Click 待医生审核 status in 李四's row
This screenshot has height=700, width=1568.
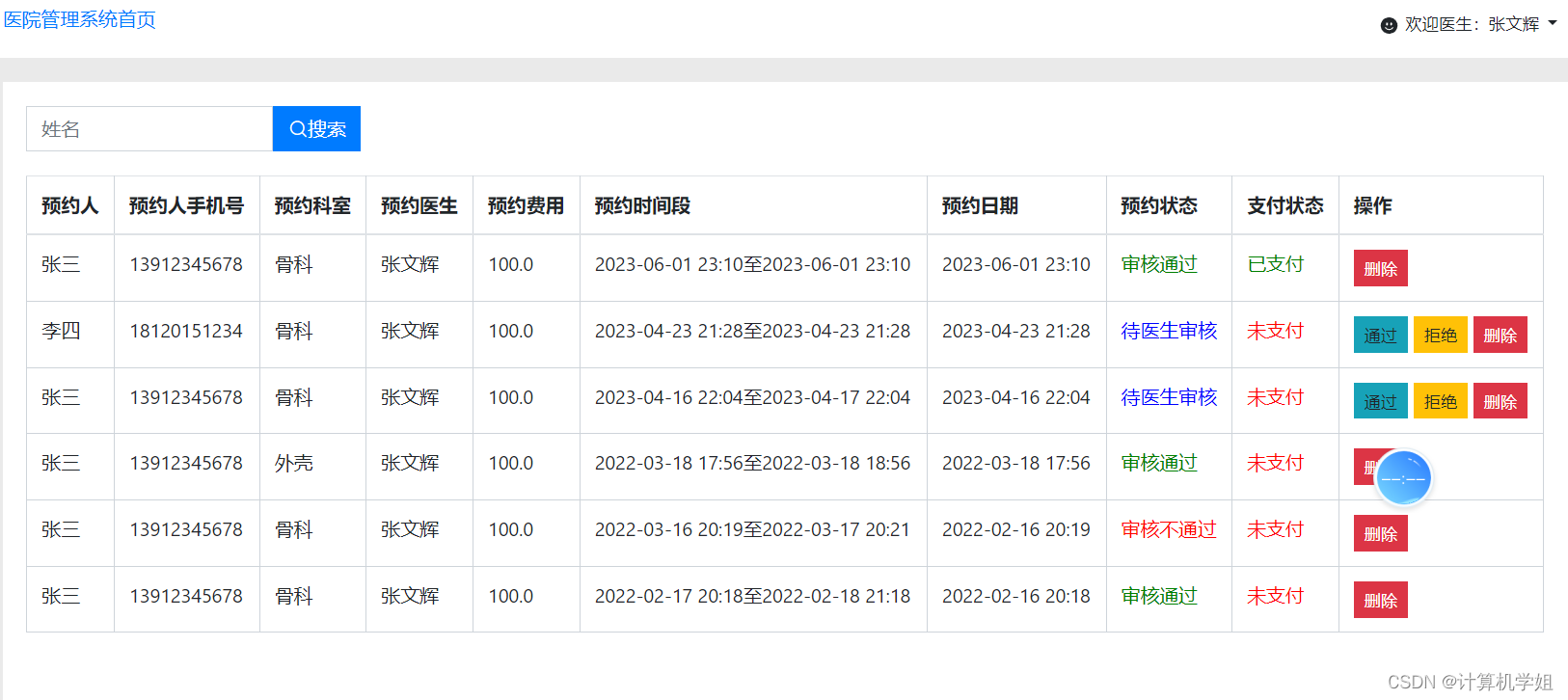pos(1169,331)
